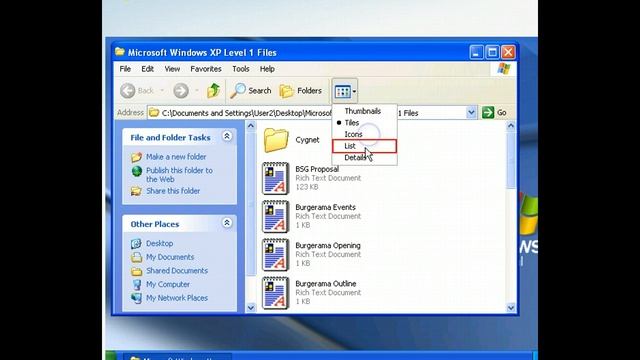
Task: Choose Details view option
Action: click(364, 158)
